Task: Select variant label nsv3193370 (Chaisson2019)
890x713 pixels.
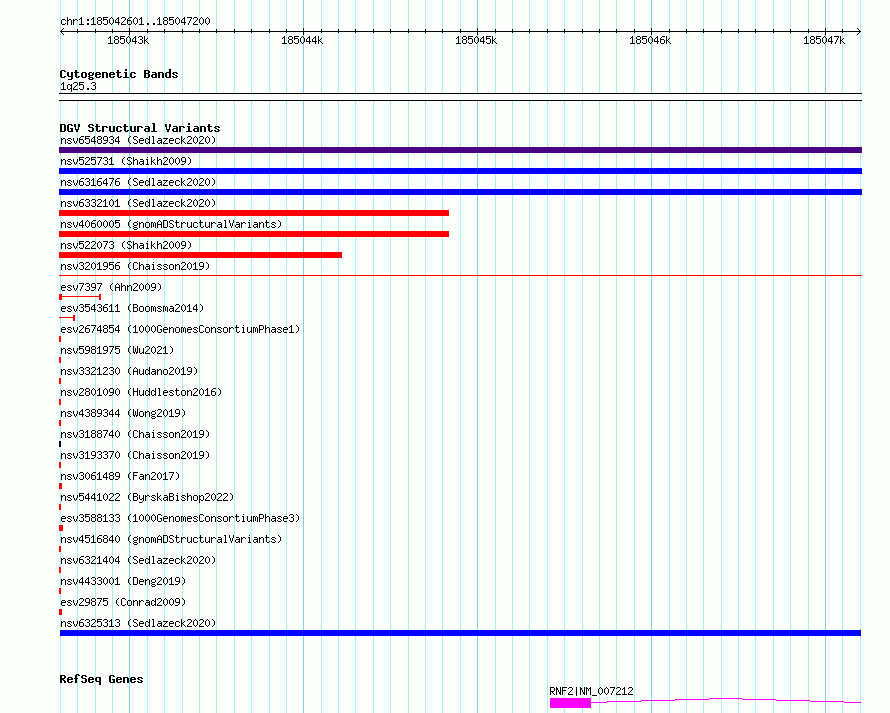Action: pos(135,455)
